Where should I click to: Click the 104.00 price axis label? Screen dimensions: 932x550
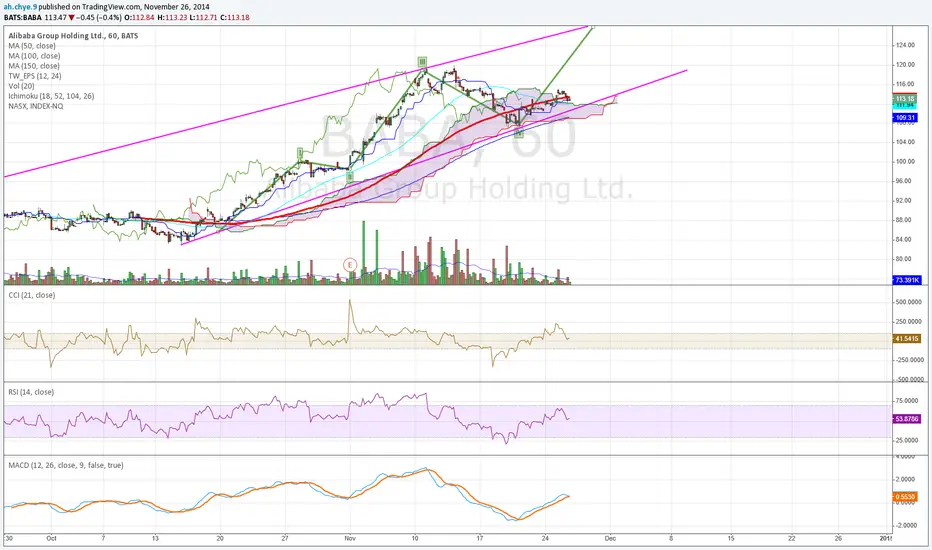[905, 142]
